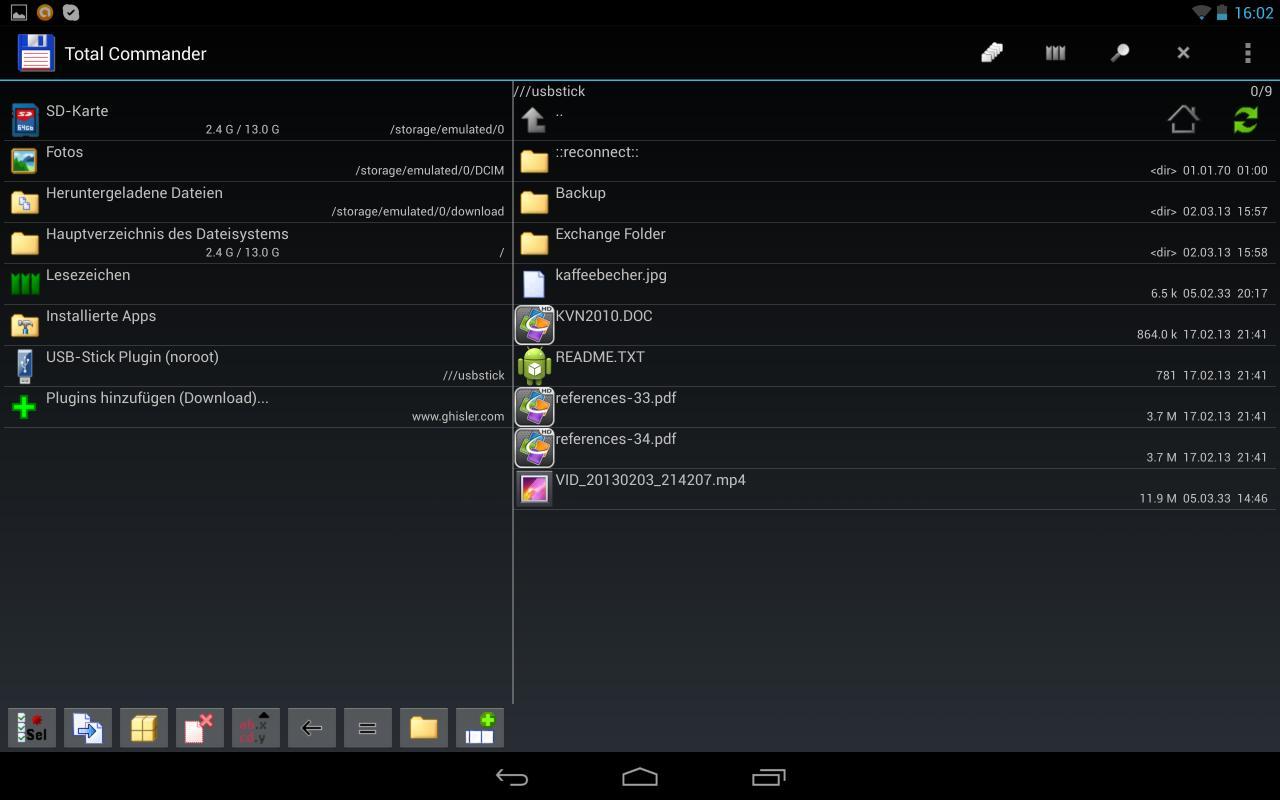
Task: Create a new folder with toolbar icon
Action: [423, 727]
